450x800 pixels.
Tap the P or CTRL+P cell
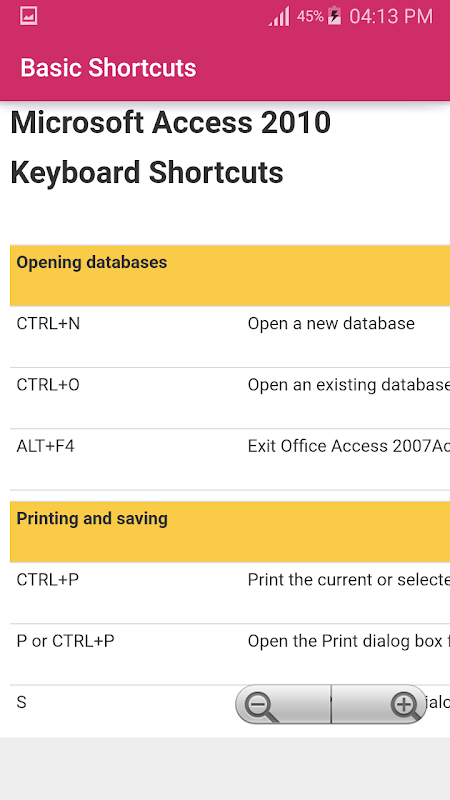coord(65,641)
